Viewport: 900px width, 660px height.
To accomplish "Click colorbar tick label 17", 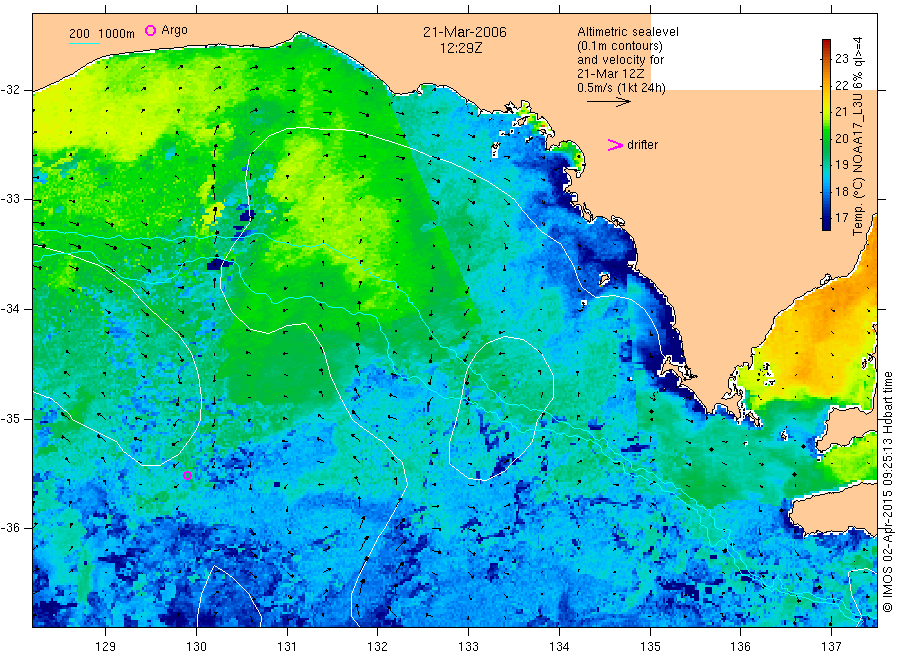I will [x=841, y=218].
